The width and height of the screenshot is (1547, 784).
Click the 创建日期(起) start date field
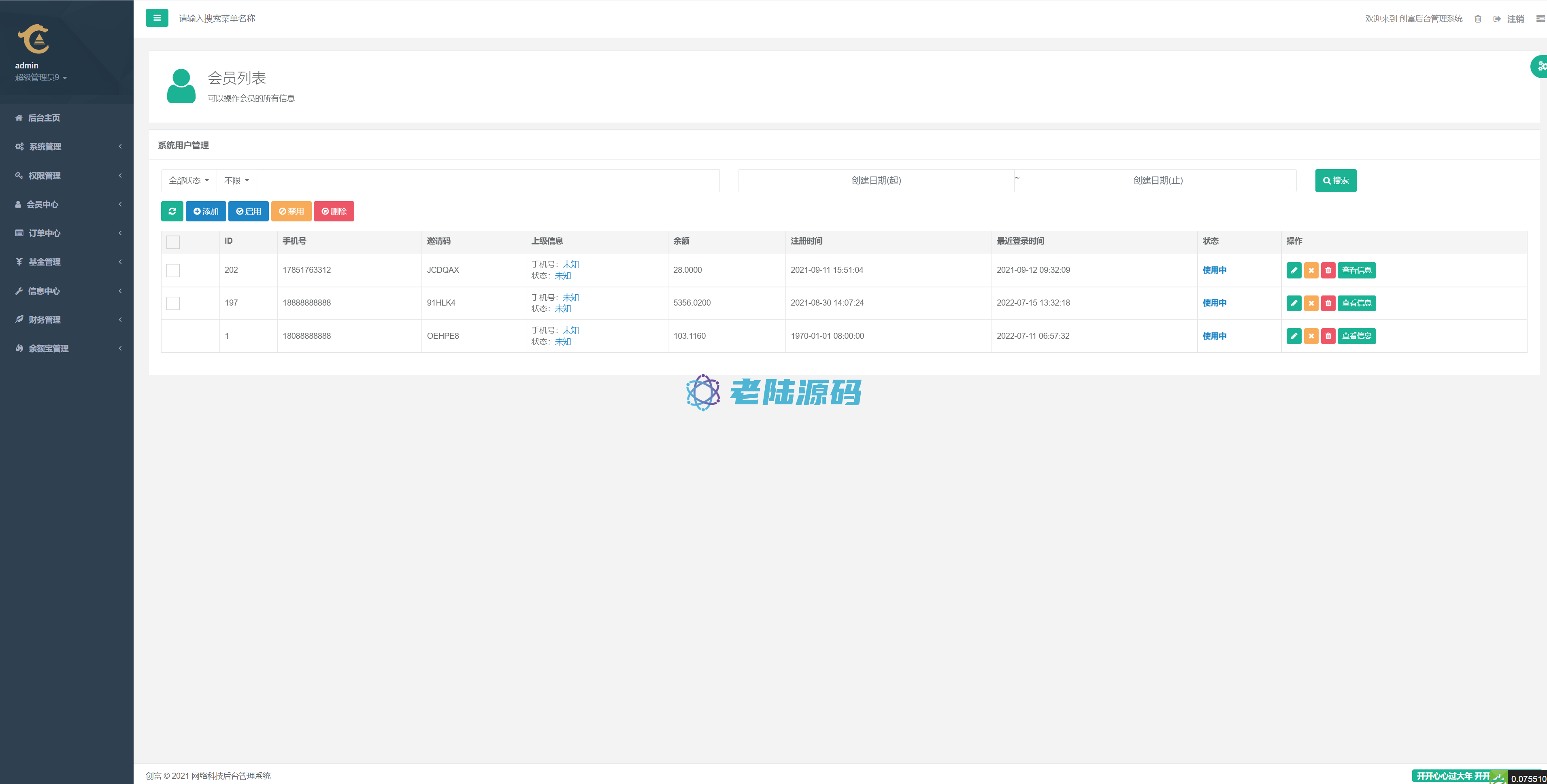coord(876,181)
